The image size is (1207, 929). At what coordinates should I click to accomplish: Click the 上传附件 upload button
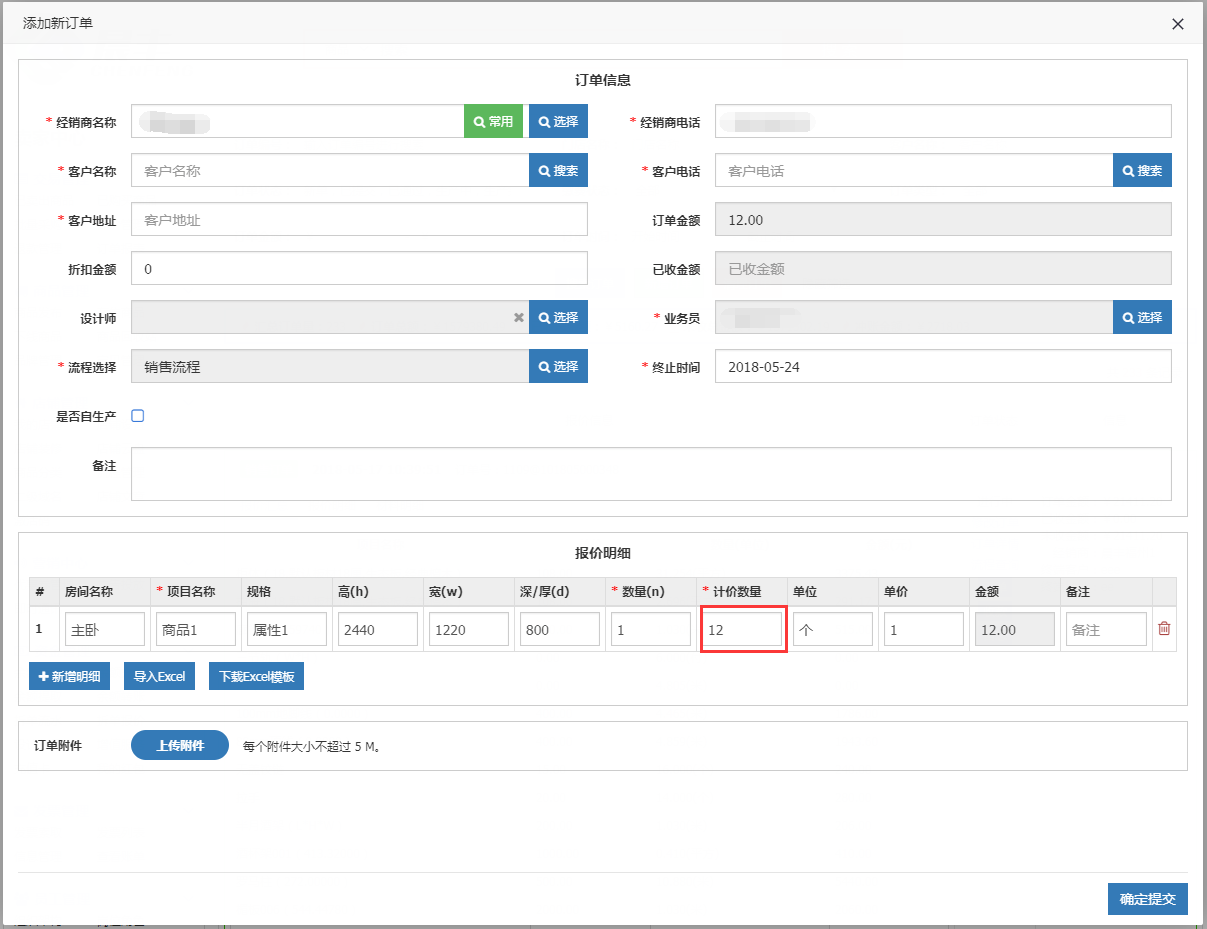[x=180, y=745]
